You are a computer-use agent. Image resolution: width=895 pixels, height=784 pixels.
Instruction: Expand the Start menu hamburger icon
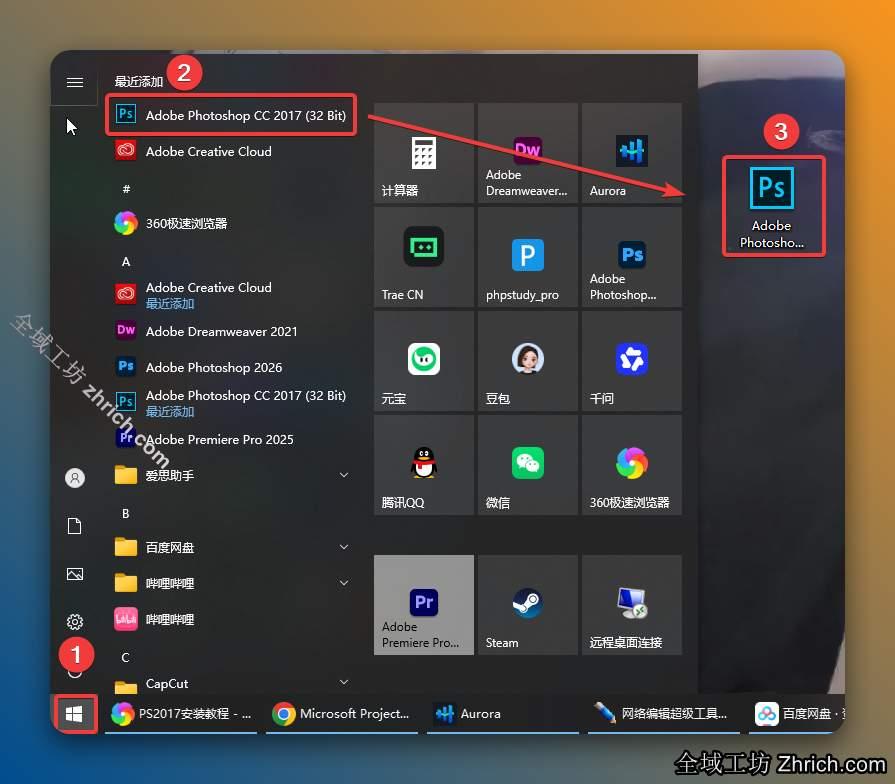pyautogui.click(x=75, y=83)
